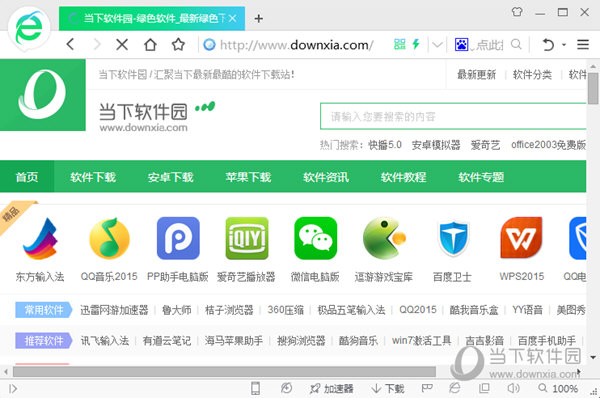Viewport: 600px width, 398px height.
Task: Click the search magnifier icon
Action: (x=516, y=44)
